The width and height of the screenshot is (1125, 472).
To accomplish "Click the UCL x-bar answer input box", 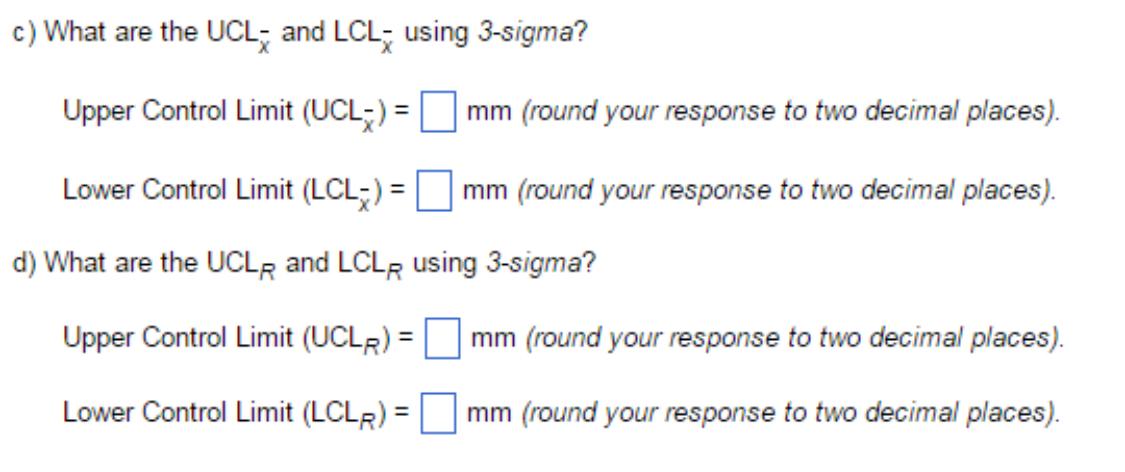I will 438,115.
